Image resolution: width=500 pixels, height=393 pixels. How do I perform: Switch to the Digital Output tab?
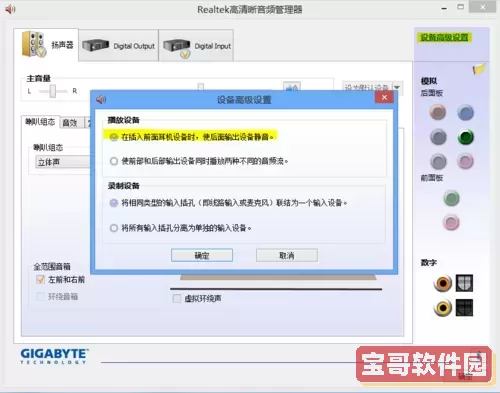[119, 46]
